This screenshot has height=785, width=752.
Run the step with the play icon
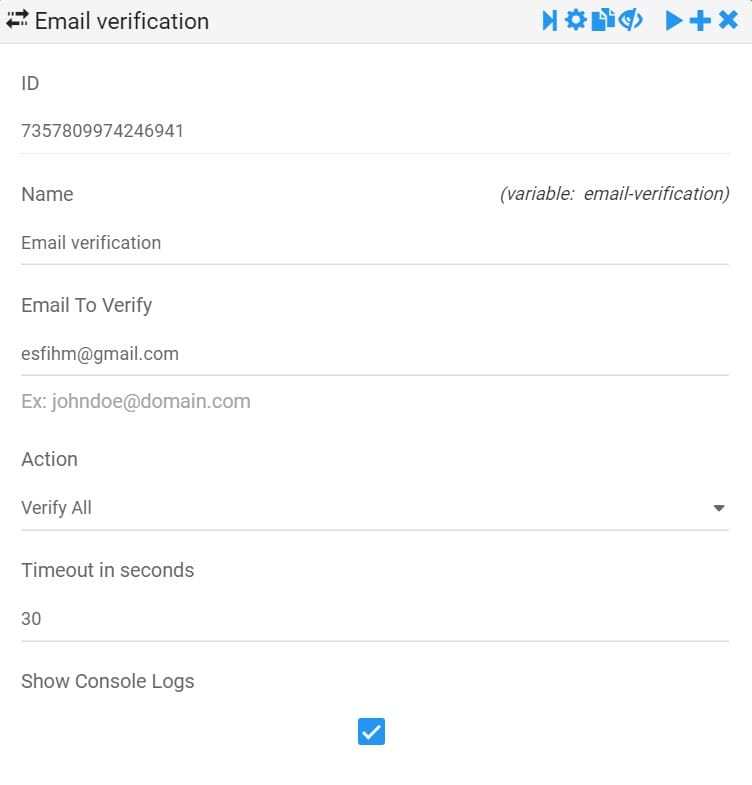[x=673, y=21]
